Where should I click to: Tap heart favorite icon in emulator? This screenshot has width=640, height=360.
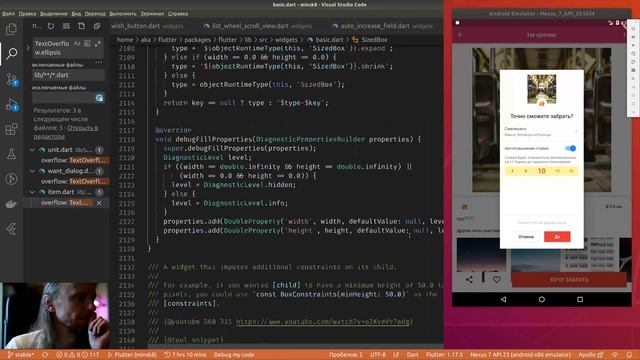pyautogui.click(x=497, y=280)
